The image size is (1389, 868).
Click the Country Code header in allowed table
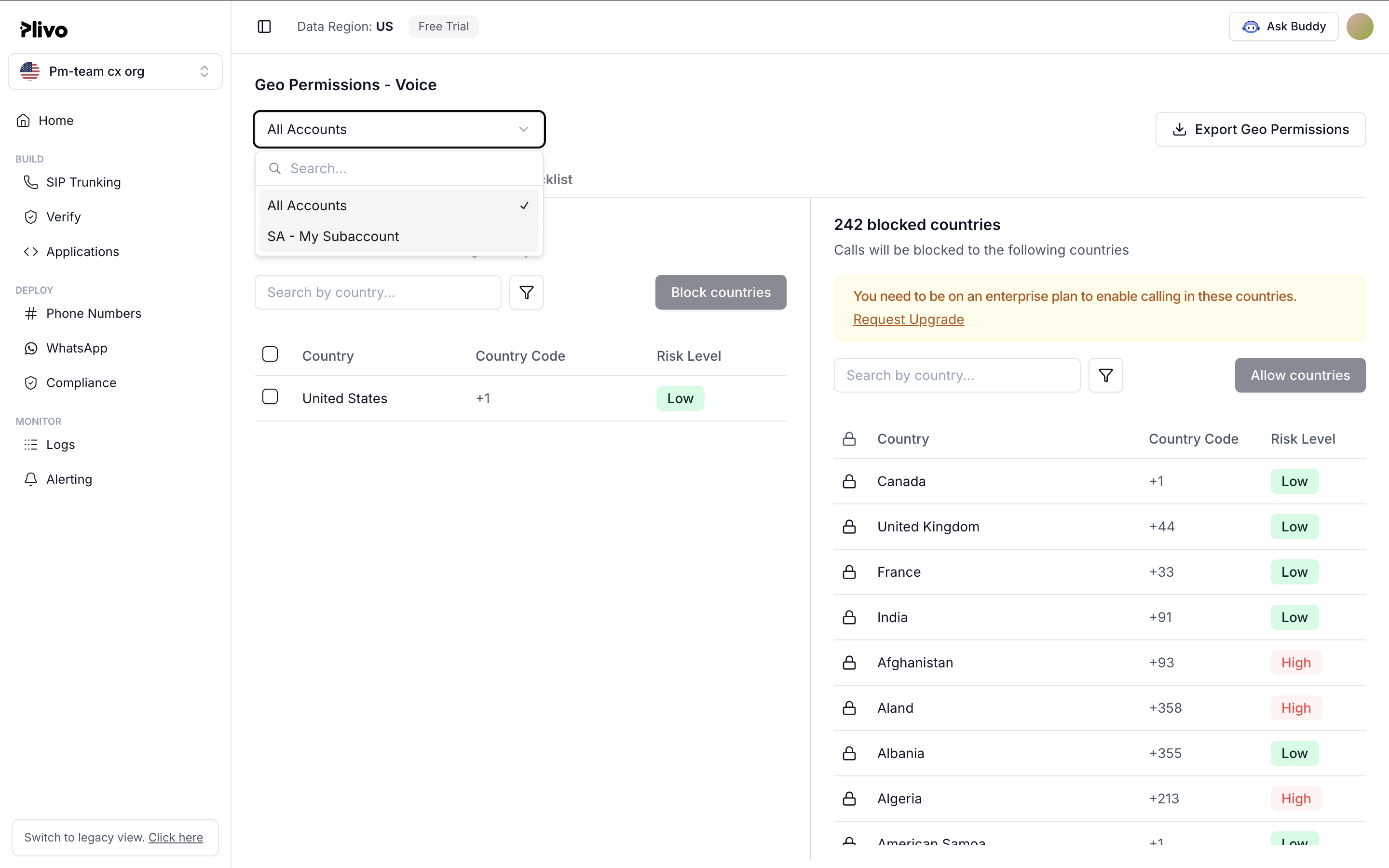[520, 356]
